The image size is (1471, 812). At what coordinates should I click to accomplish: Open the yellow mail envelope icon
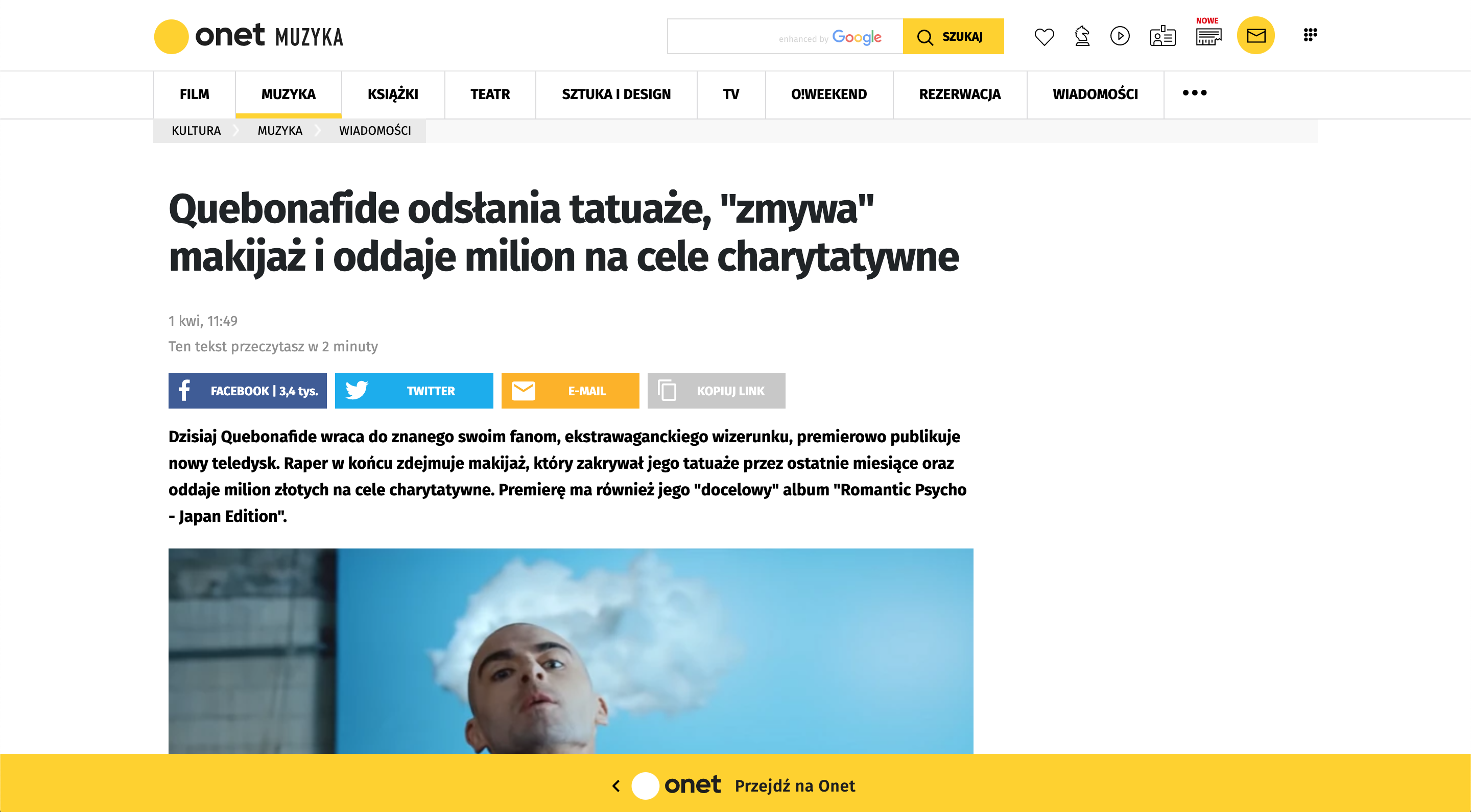pos(1256,35)
